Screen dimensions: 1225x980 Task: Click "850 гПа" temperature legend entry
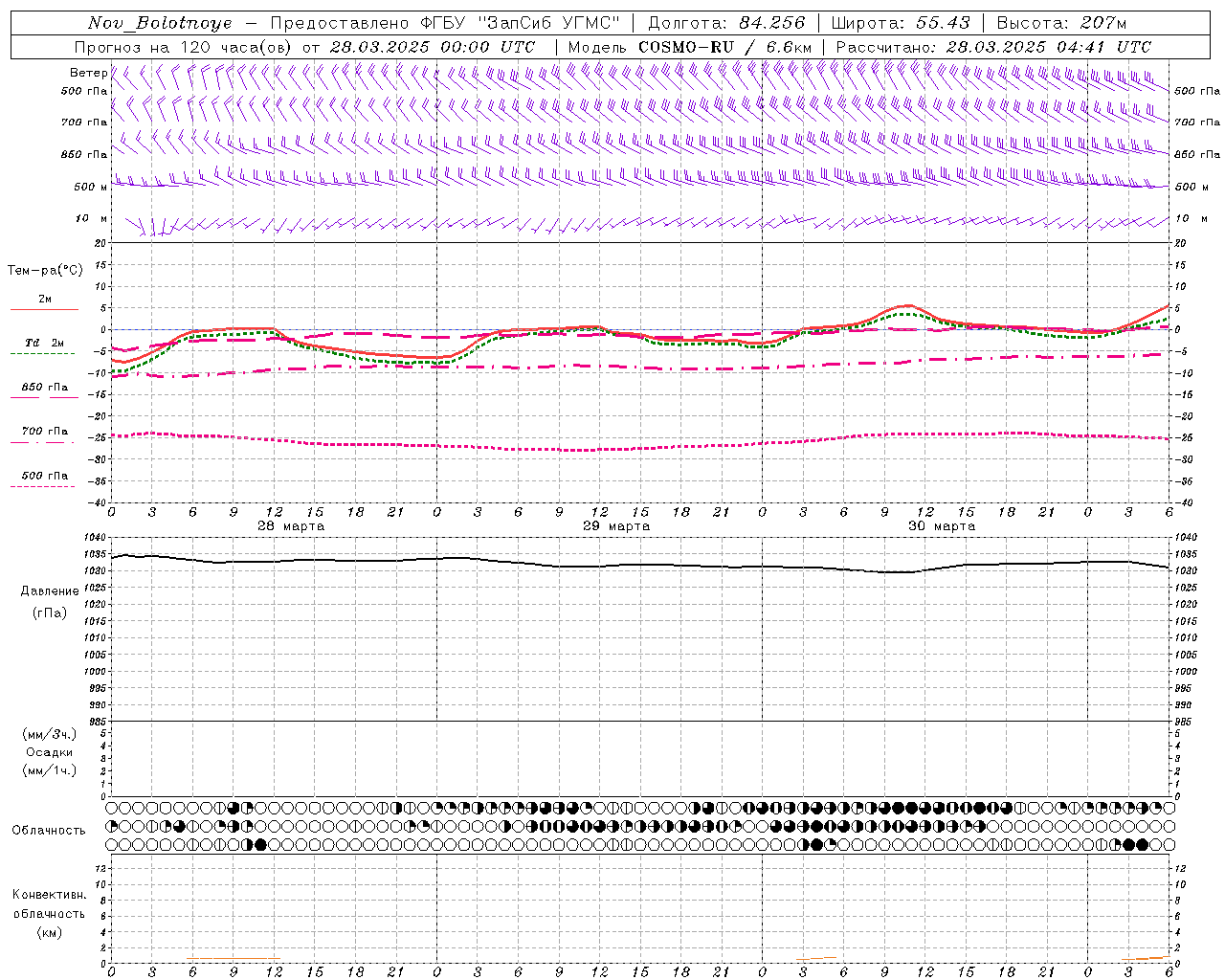click(x=45, y=388)
